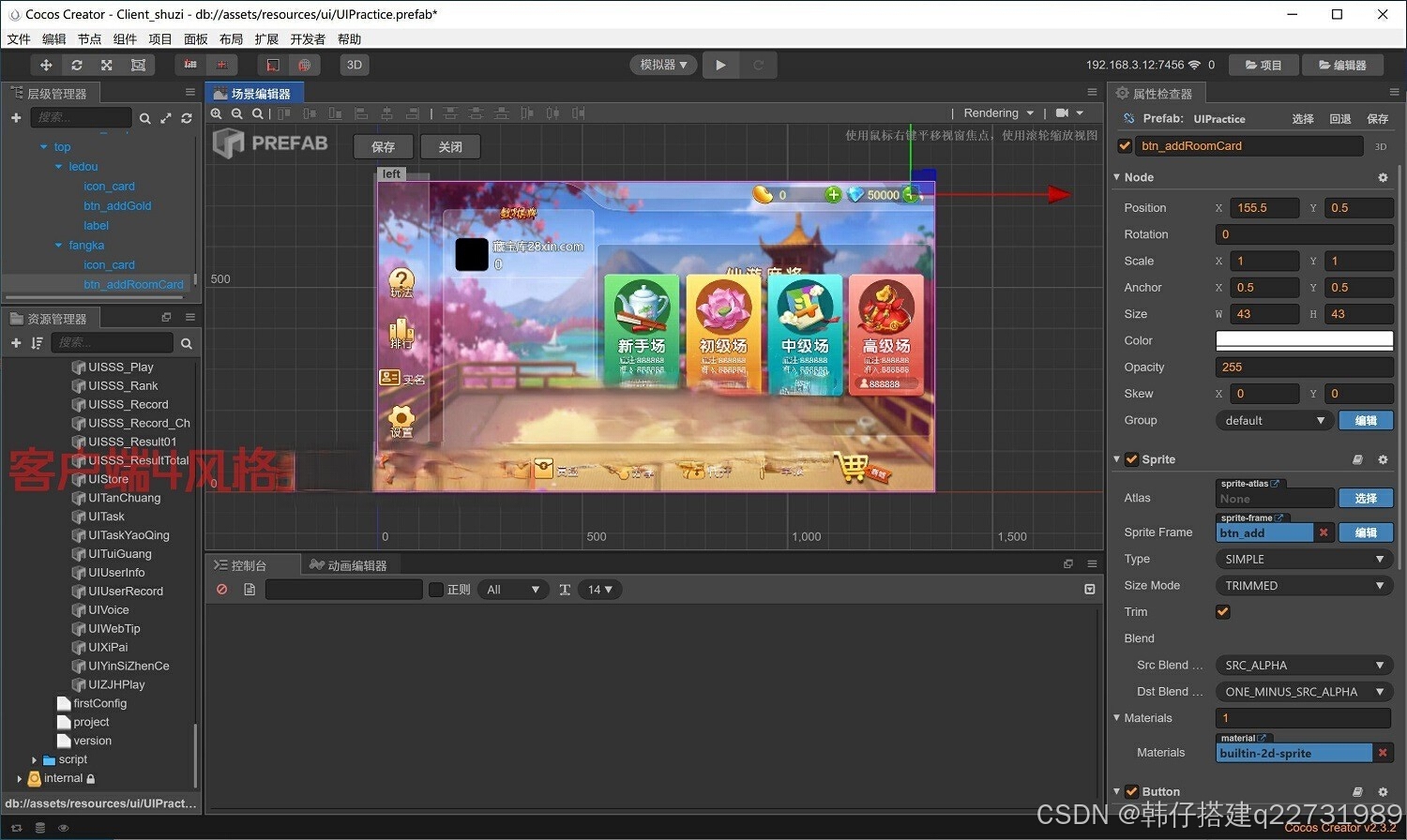
Task: Open the 文件 menu
Action: [x=19, y=39]
